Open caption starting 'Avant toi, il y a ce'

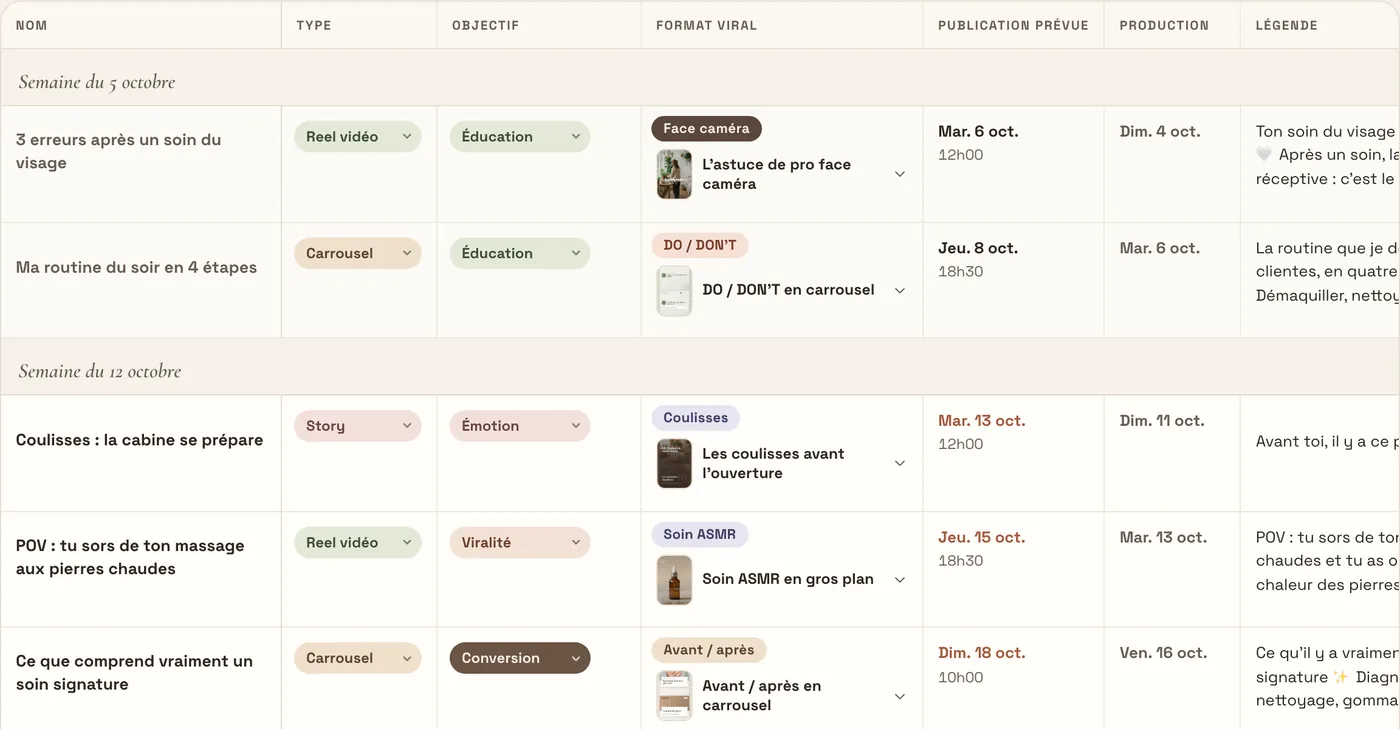point(1326,441)
